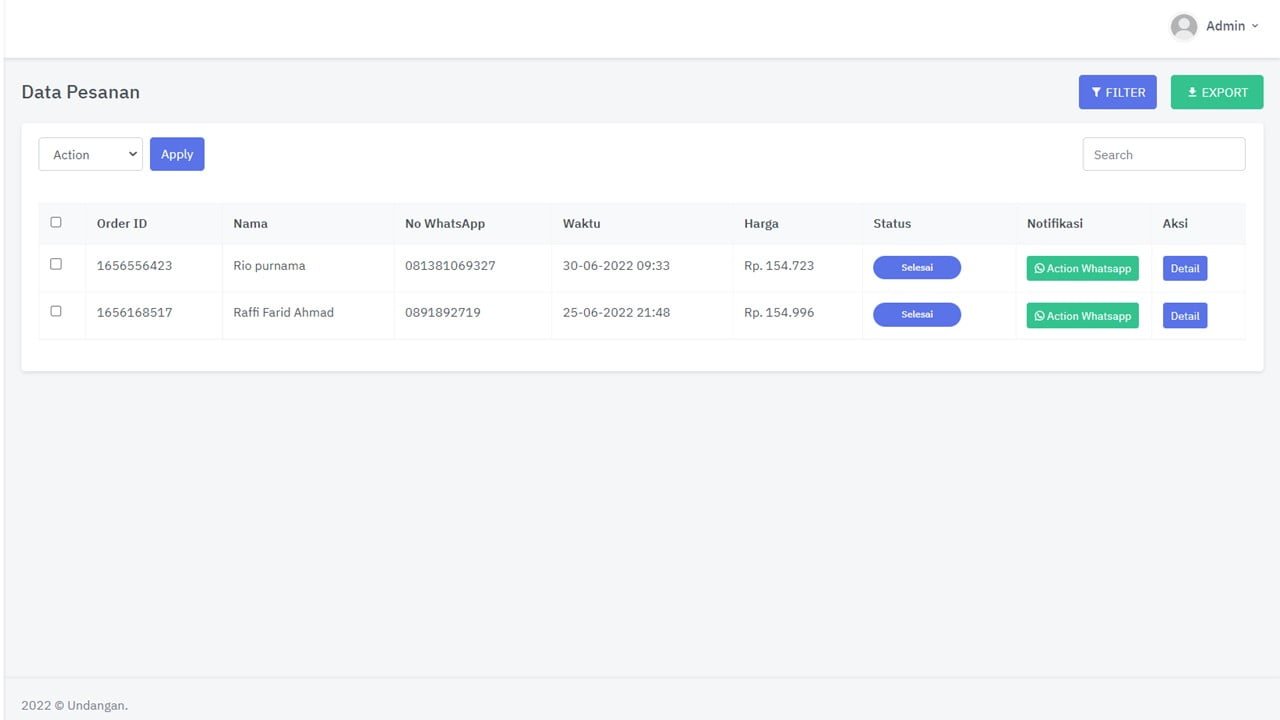This screenshot has height=720, width=1280.
Task: Toggle the select-all checkbox in table header
Action: 56,222
